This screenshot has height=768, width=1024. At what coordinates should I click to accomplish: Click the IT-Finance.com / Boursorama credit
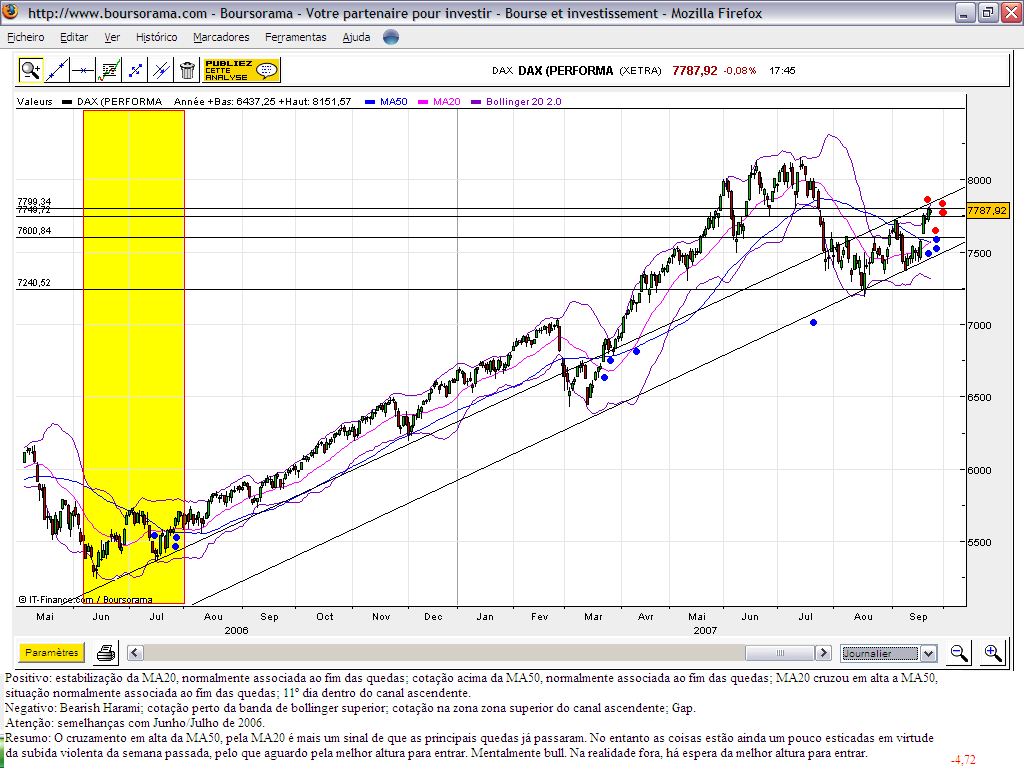(x=85, y=600)
